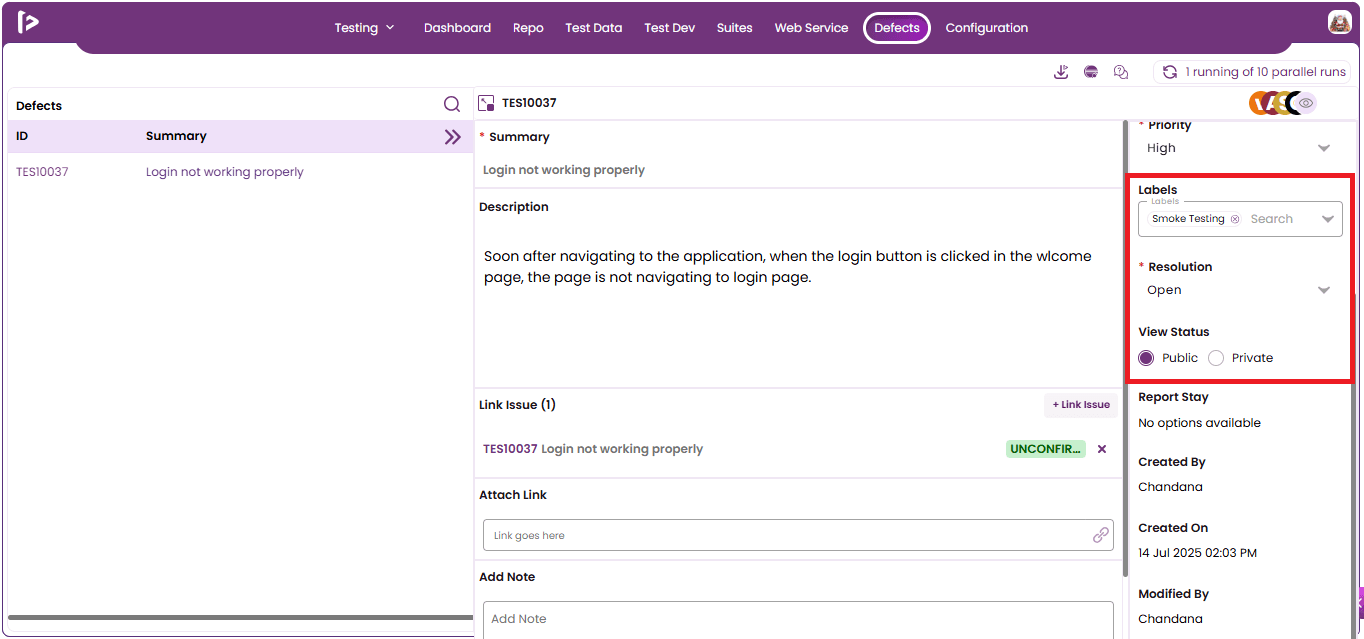Click the expand-view icon beside TES10037 title
Image resolution: width=1364 pixels, height=639 pixels.
pos(487,103)
